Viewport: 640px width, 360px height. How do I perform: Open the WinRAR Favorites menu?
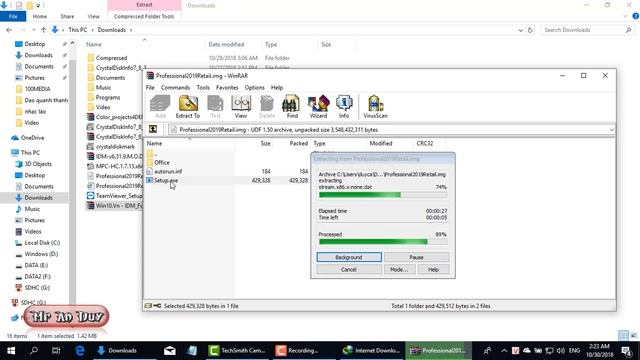click(x=227, y=87)
